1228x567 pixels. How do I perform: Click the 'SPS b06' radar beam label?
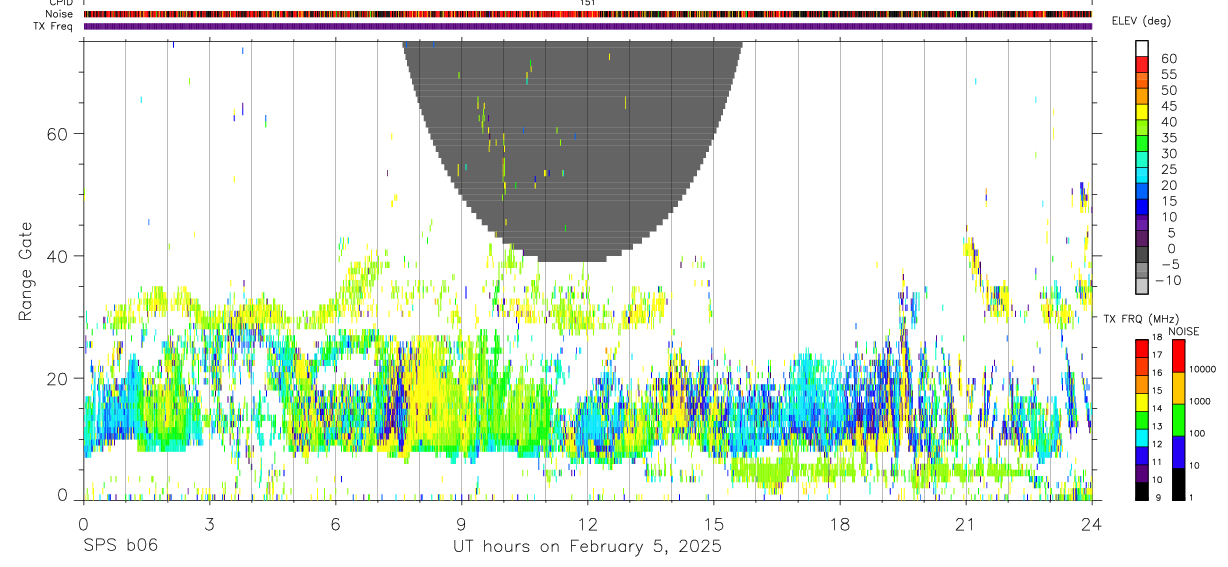coord(119,546)
